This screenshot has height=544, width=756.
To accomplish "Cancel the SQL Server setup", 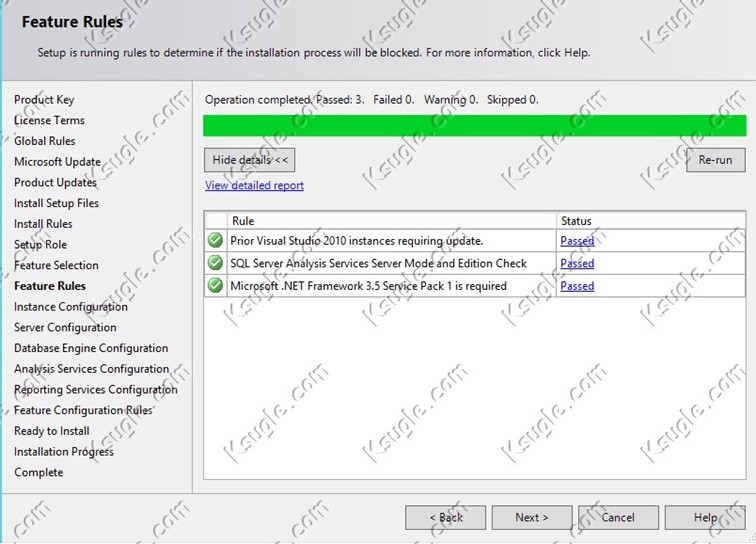I will click(619, 517).
